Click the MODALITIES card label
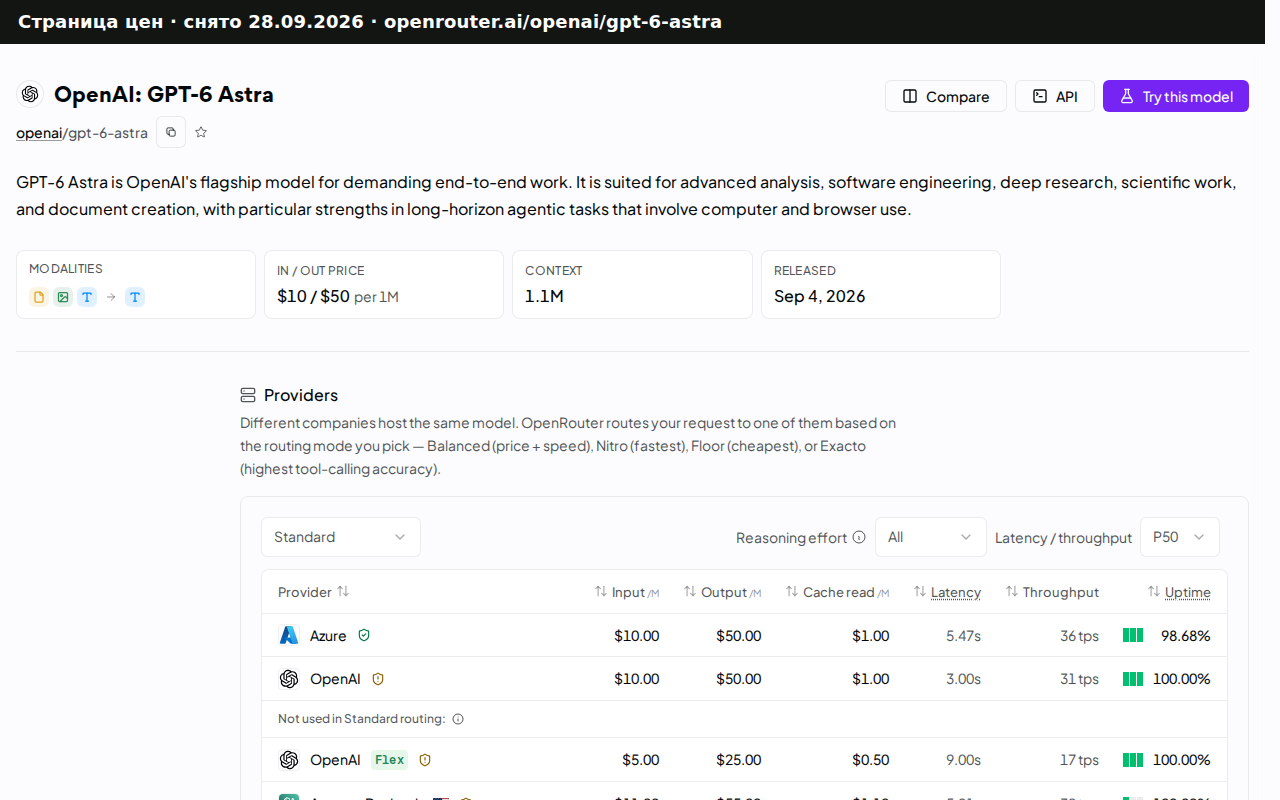Screen dimensions: 1280x800 (x=66, y=269)
